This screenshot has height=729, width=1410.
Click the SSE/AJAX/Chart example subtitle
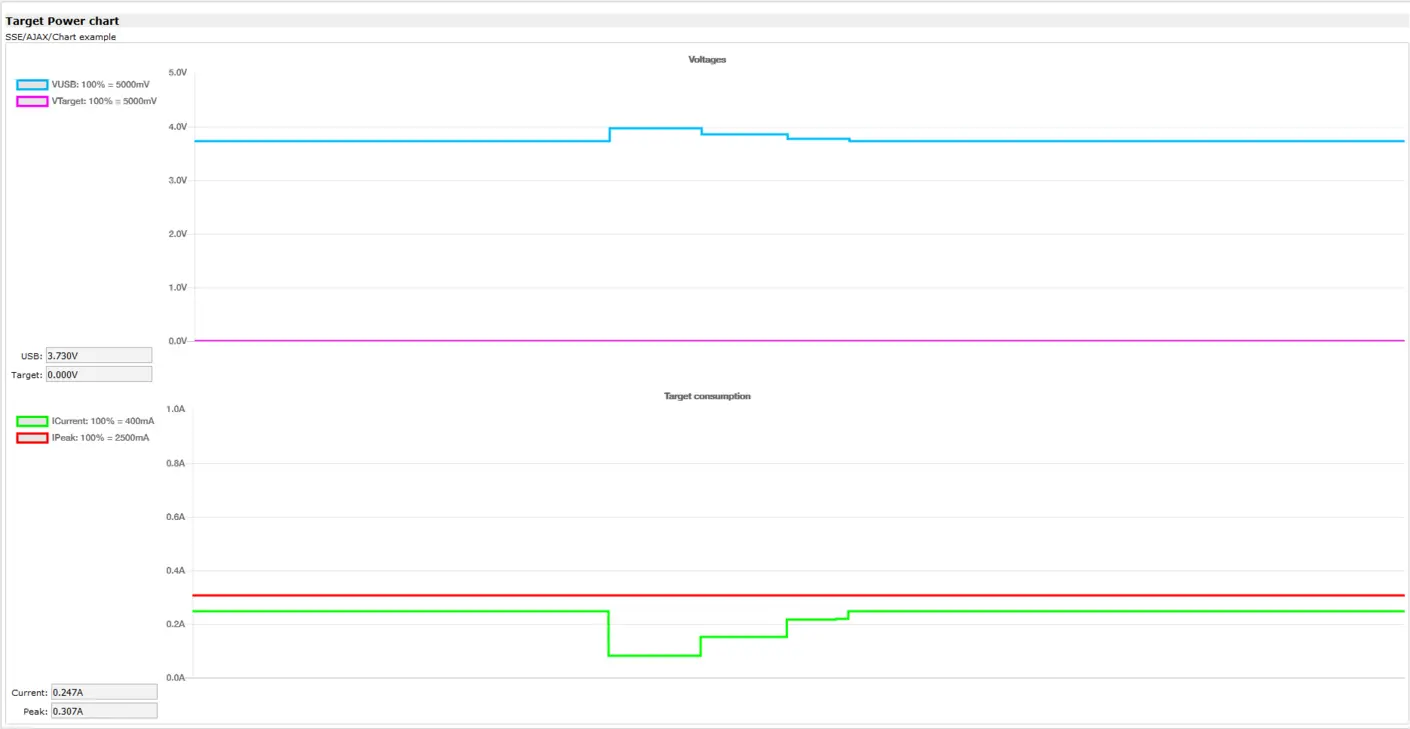coord(60,36)
